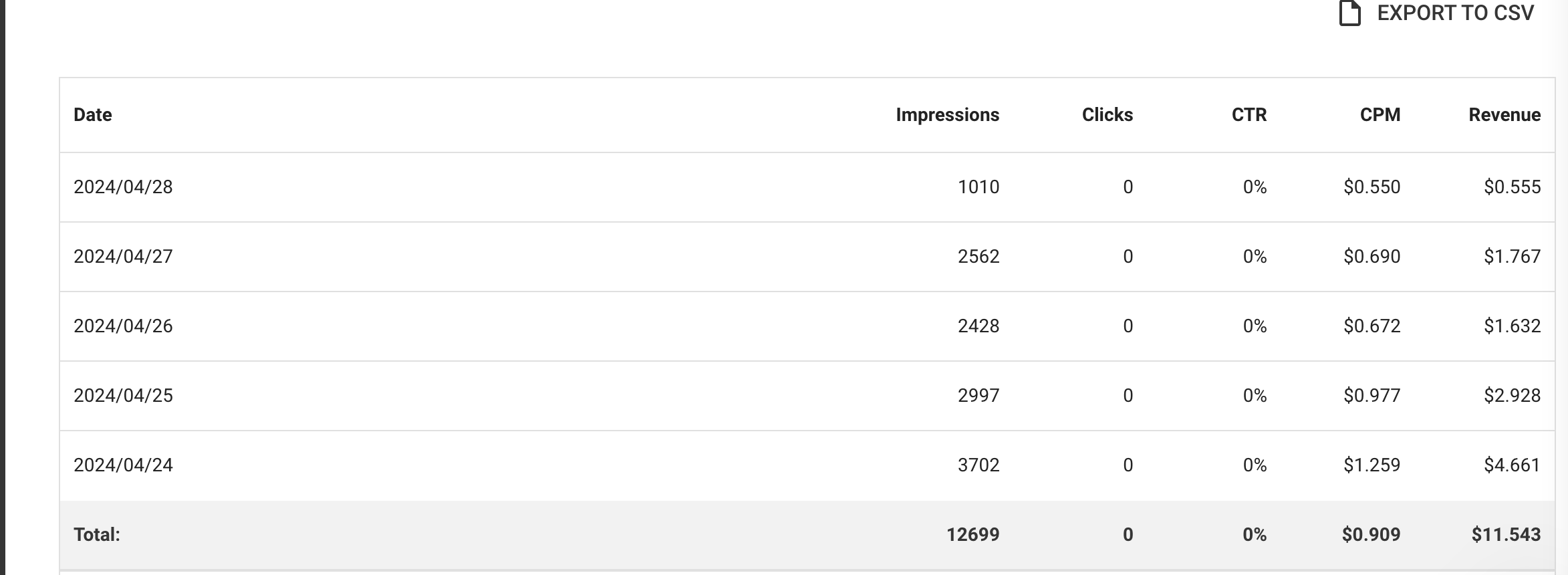Click the $1.767 revenue cell
The image size is (1568, 575).
point(1512,257)
